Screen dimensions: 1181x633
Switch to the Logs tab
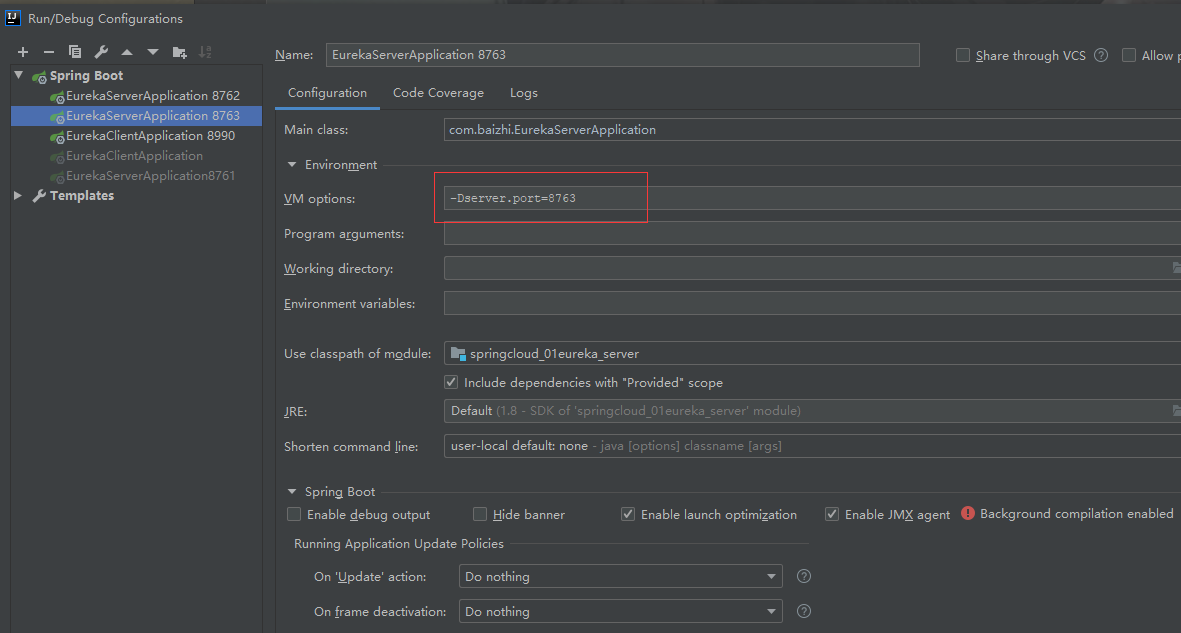point(523,93)
